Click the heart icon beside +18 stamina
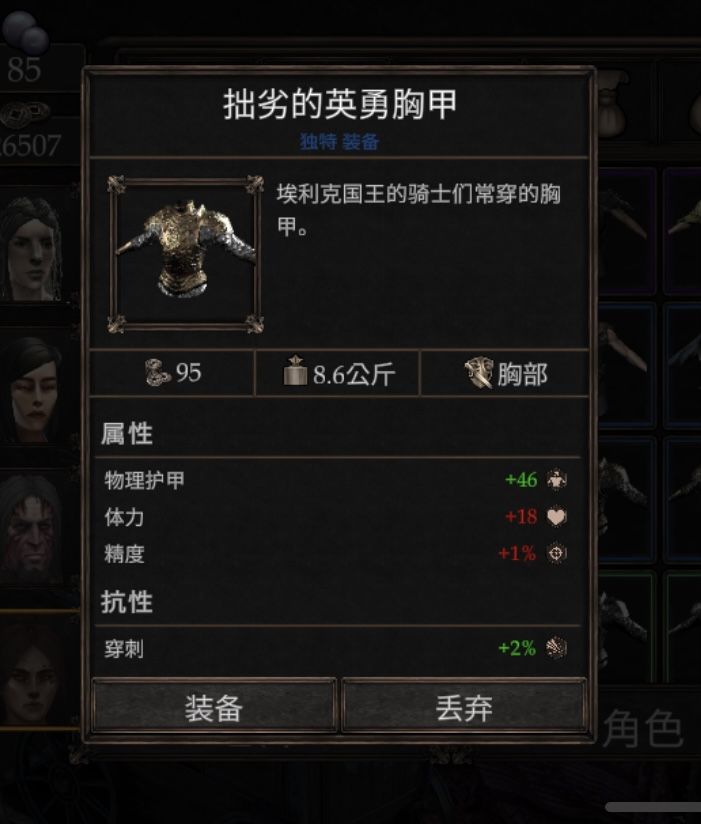Screen dimensions: 701x824 coord(556,517)
